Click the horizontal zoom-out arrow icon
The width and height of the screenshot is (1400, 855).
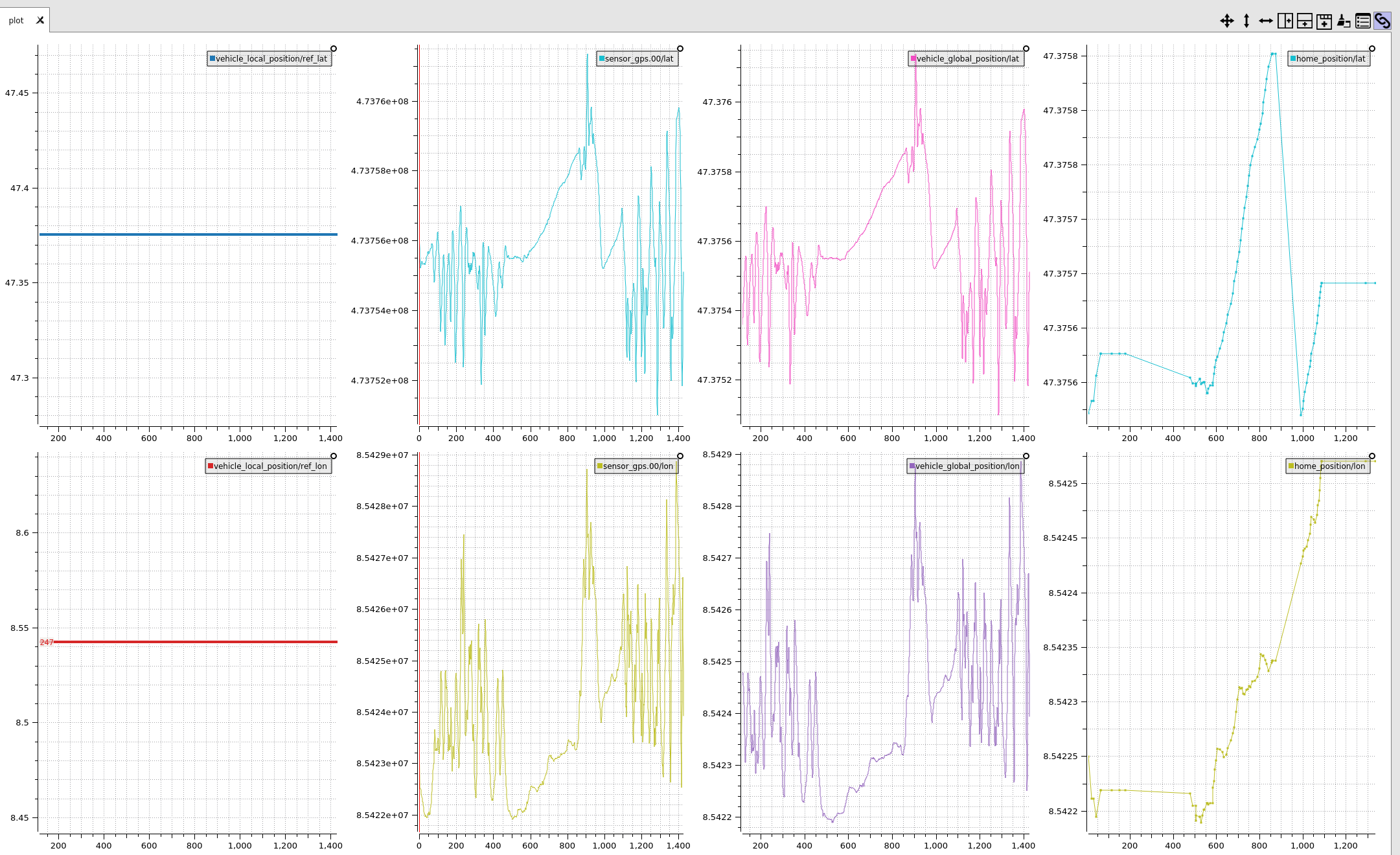[x=1265, y=21]
